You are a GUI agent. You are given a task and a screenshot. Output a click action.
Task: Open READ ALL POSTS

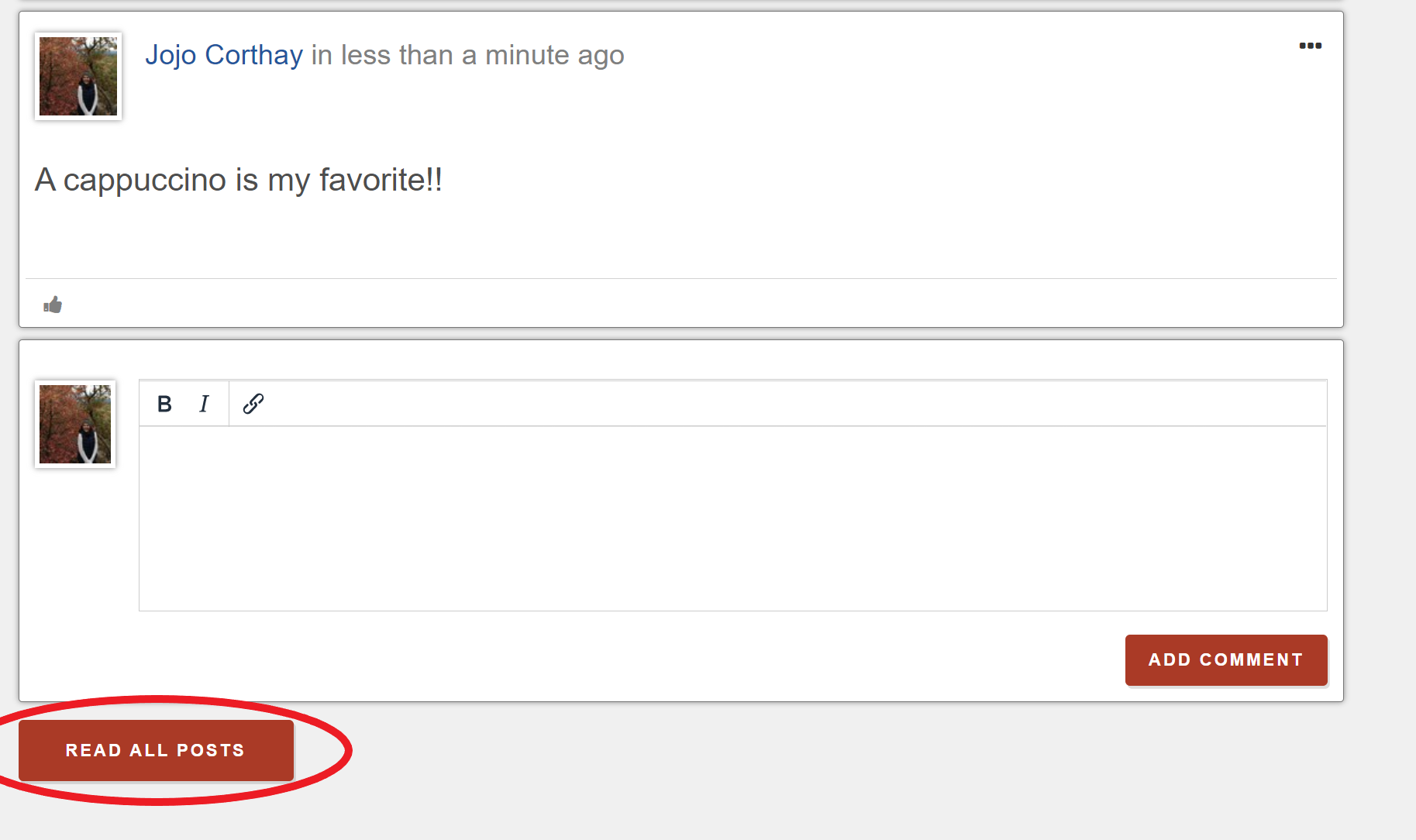tap(155, 749)
